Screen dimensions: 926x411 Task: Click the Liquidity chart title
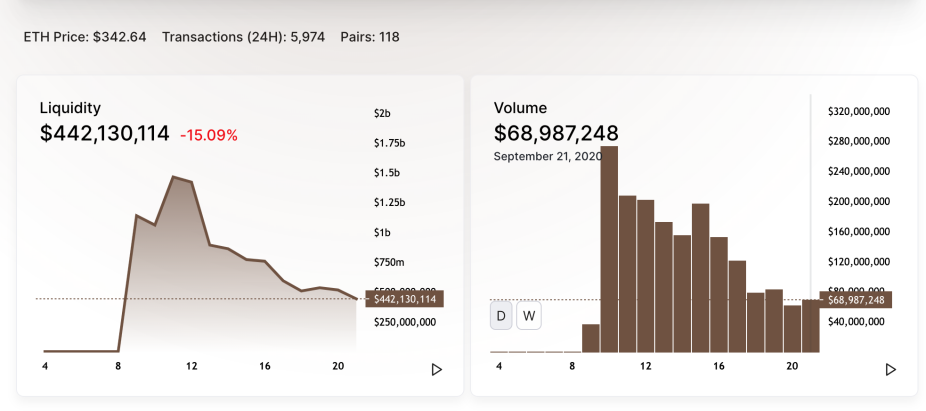coord(70,108)
